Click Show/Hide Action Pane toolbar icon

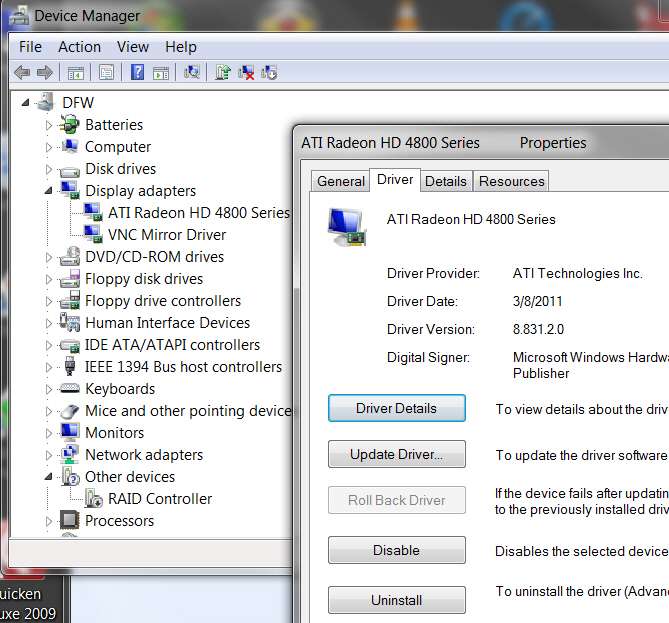click(x=161, y=73)
